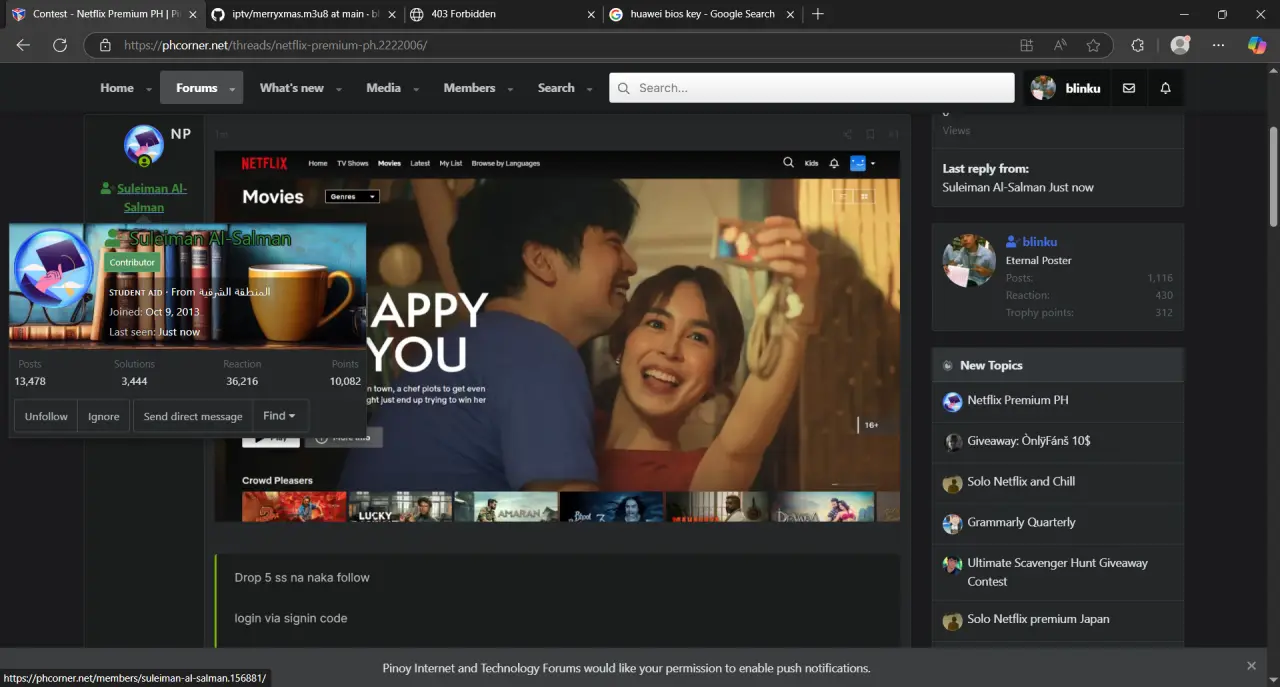
Task: Reload the page with the refresh icon
Action: coord(60,45)
